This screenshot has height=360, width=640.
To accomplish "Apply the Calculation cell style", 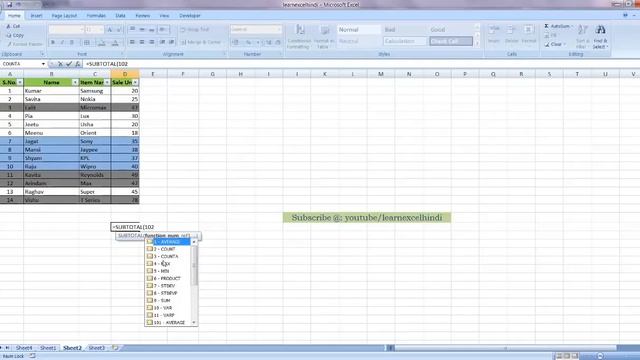I will point(404,41).
